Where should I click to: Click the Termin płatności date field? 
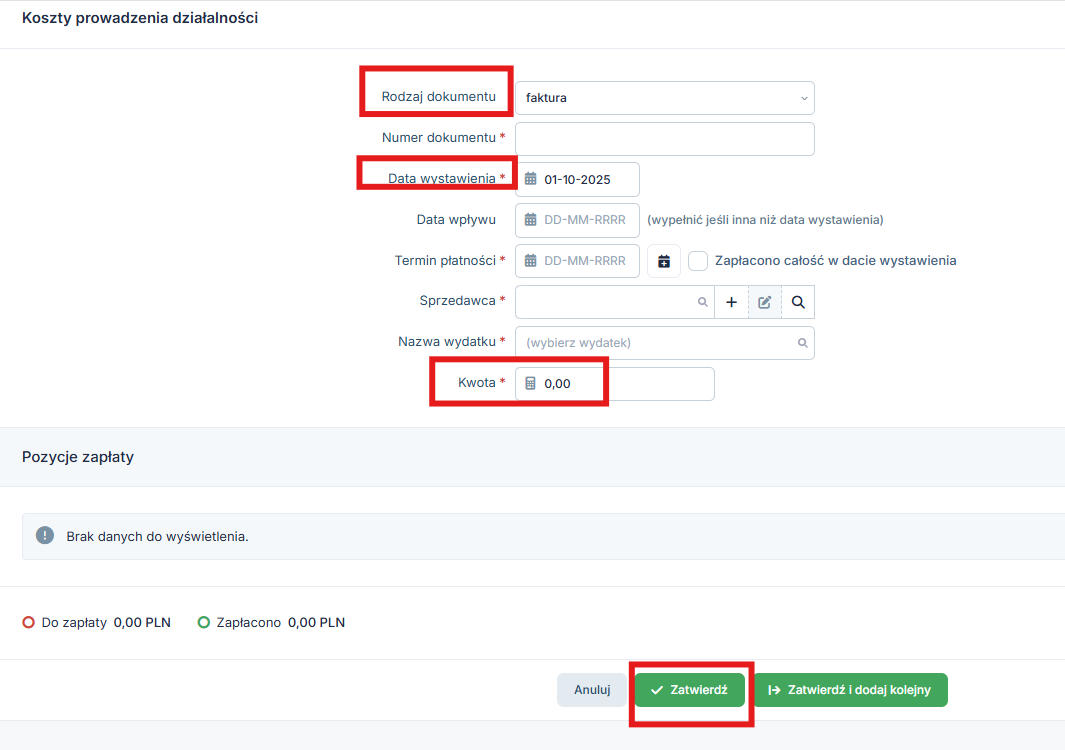[x=585, y=261]
